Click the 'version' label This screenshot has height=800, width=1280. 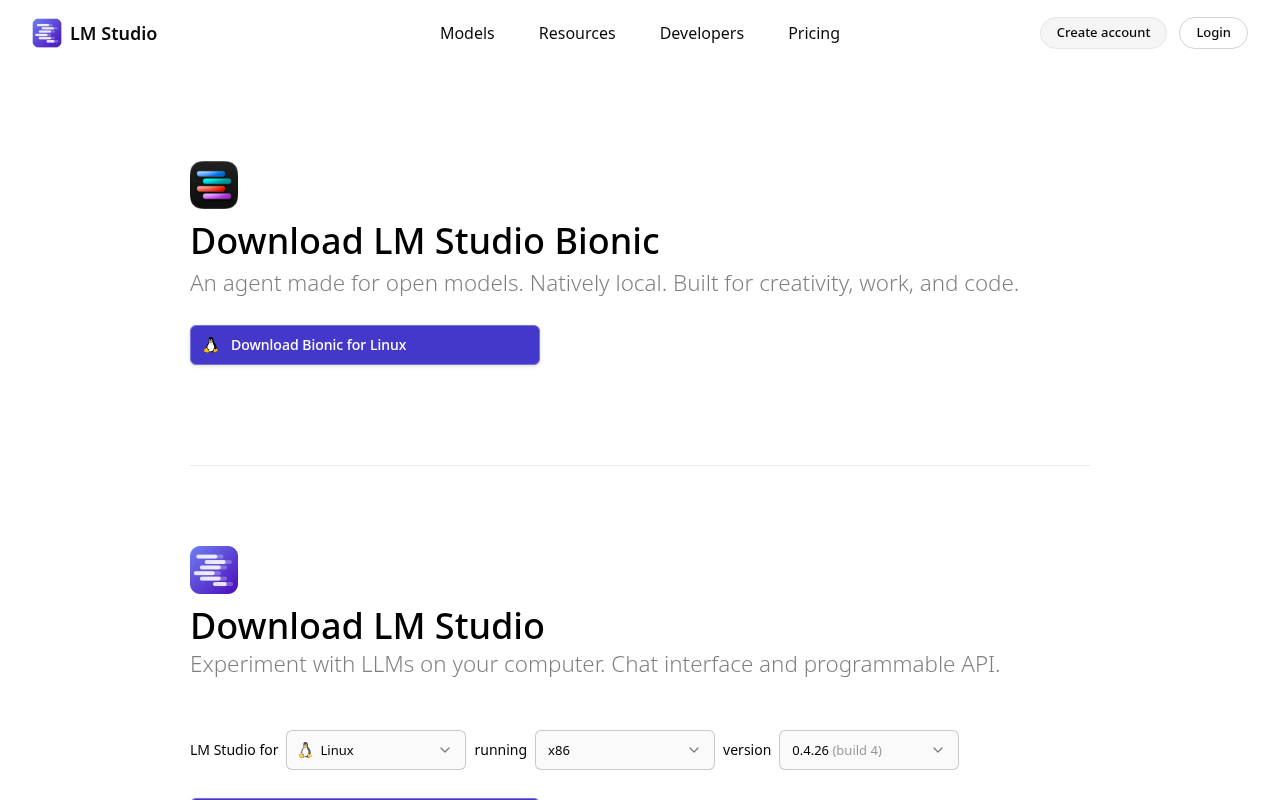pos(747,750)
